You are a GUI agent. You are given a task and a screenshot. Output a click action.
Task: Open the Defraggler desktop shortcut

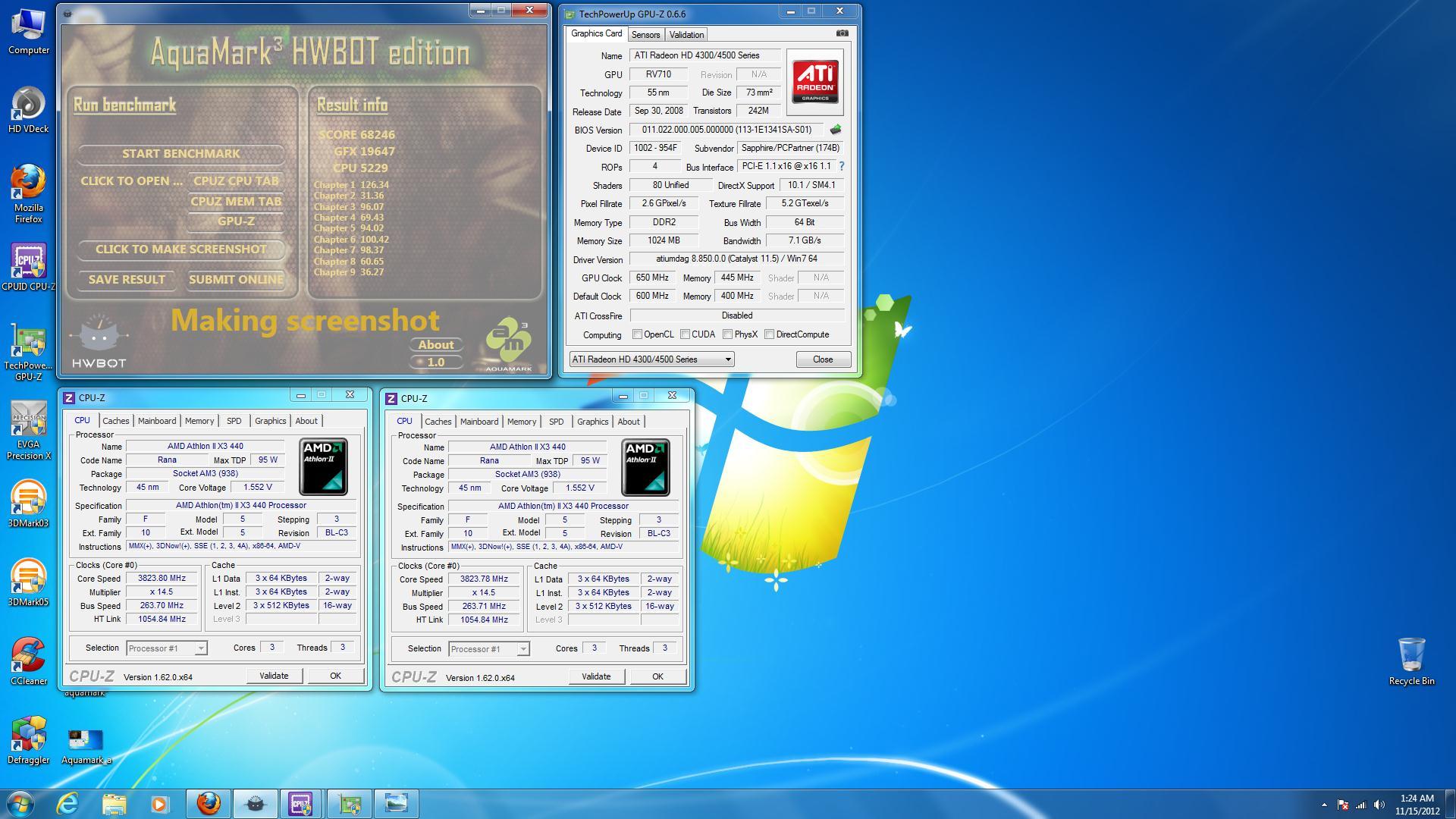[29, 742]
